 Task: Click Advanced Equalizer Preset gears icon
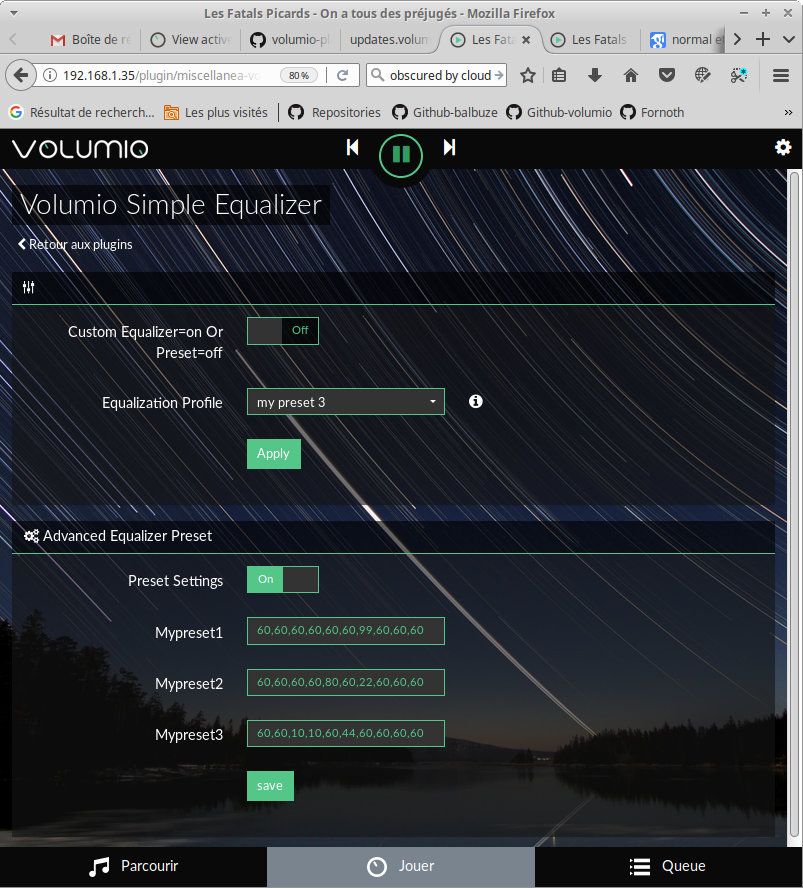pyautogui.click(x=31, y=536)
